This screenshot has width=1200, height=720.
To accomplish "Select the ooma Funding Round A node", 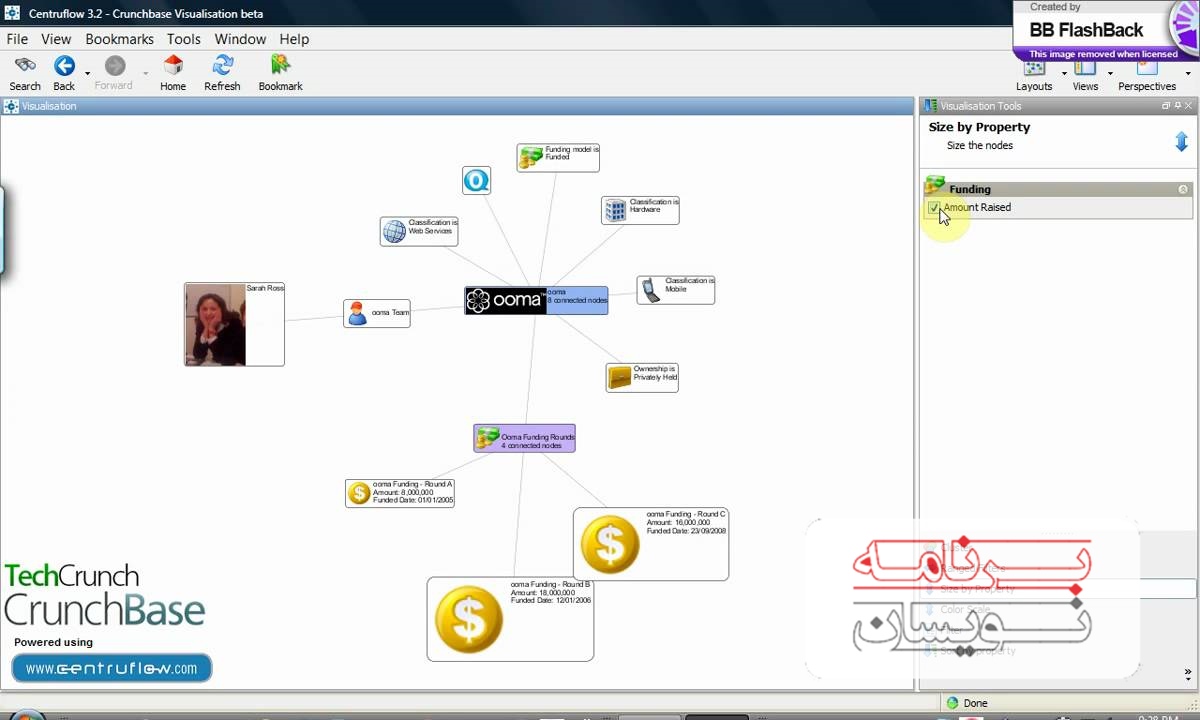I will 400,493.
